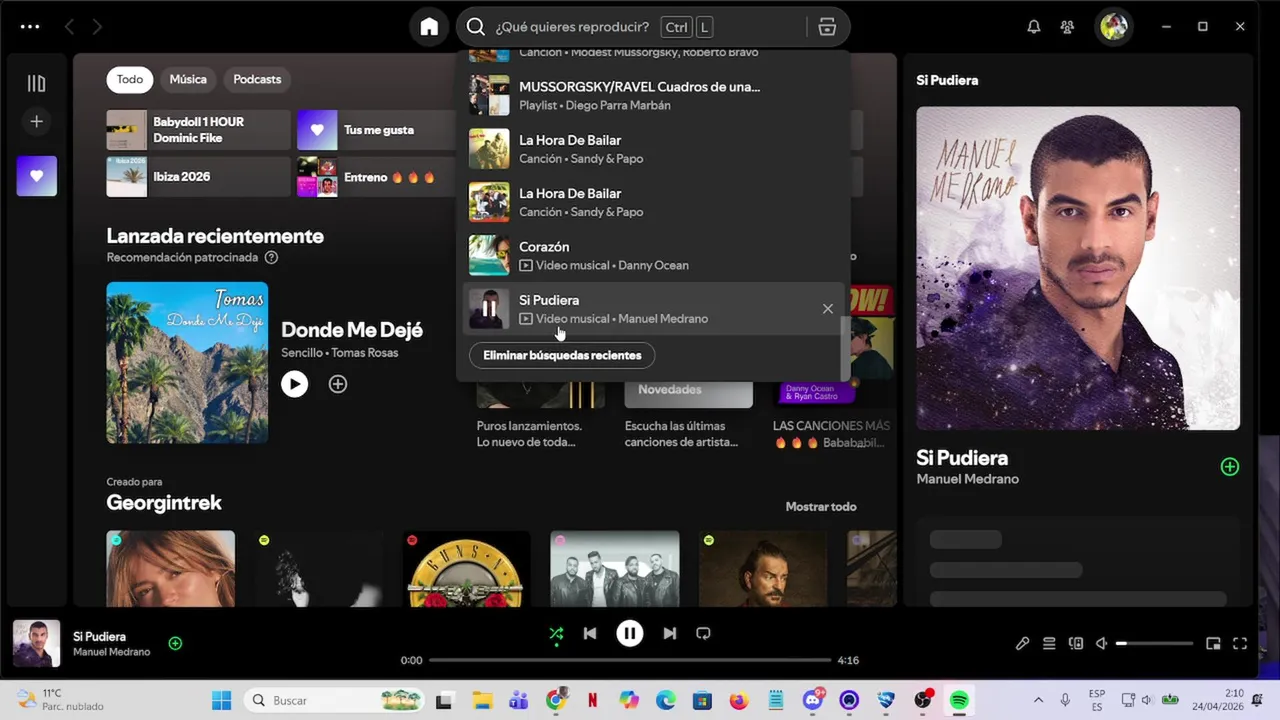Open the notifications bell
Viewport: 1280px width, 720px height.
click(1034, 27)
